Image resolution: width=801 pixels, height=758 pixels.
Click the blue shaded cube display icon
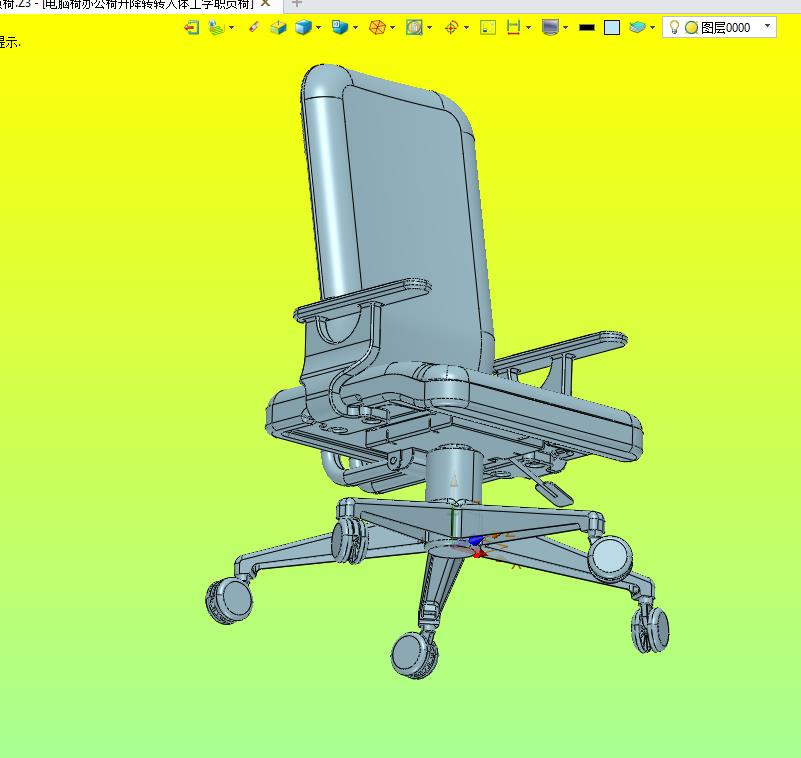(x=303, y=27)
